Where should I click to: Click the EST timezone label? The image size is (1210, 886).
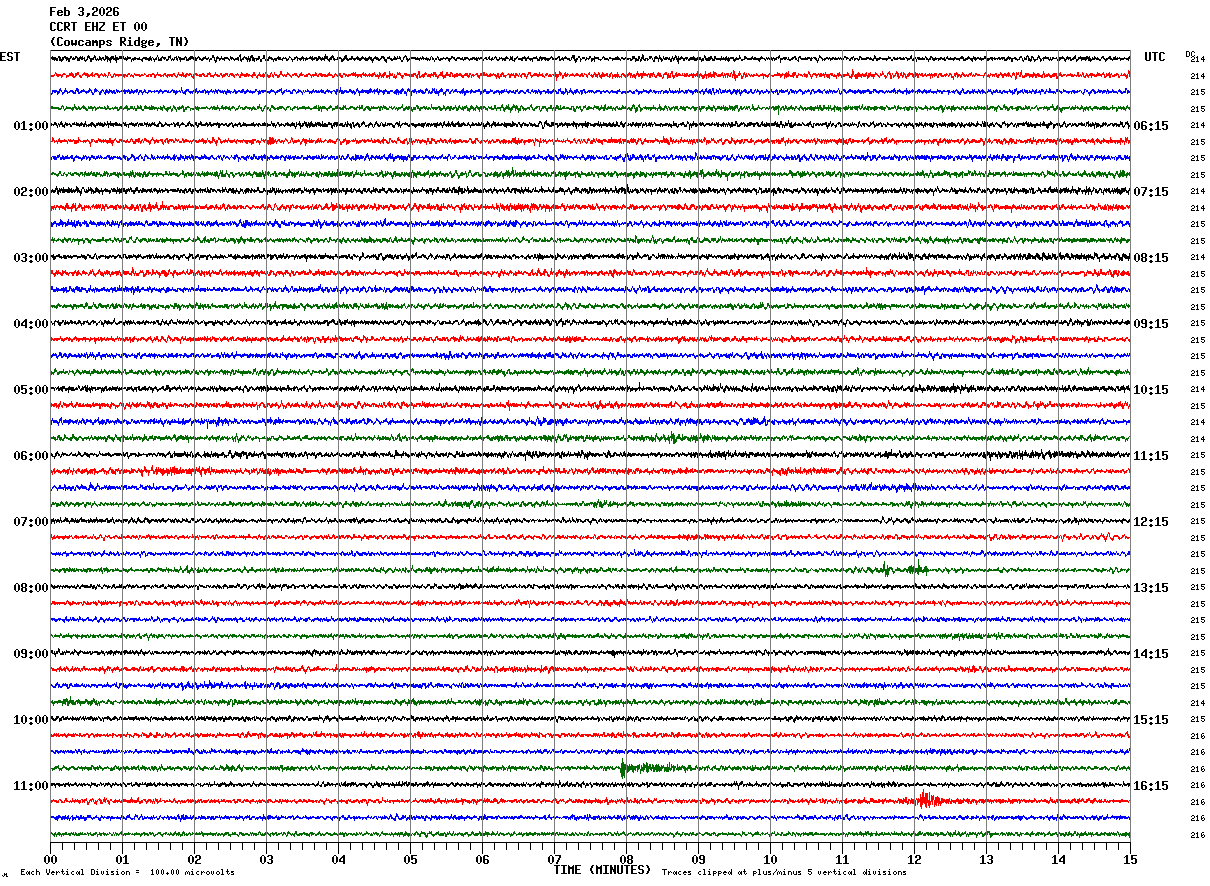click(x=10, y=57)
